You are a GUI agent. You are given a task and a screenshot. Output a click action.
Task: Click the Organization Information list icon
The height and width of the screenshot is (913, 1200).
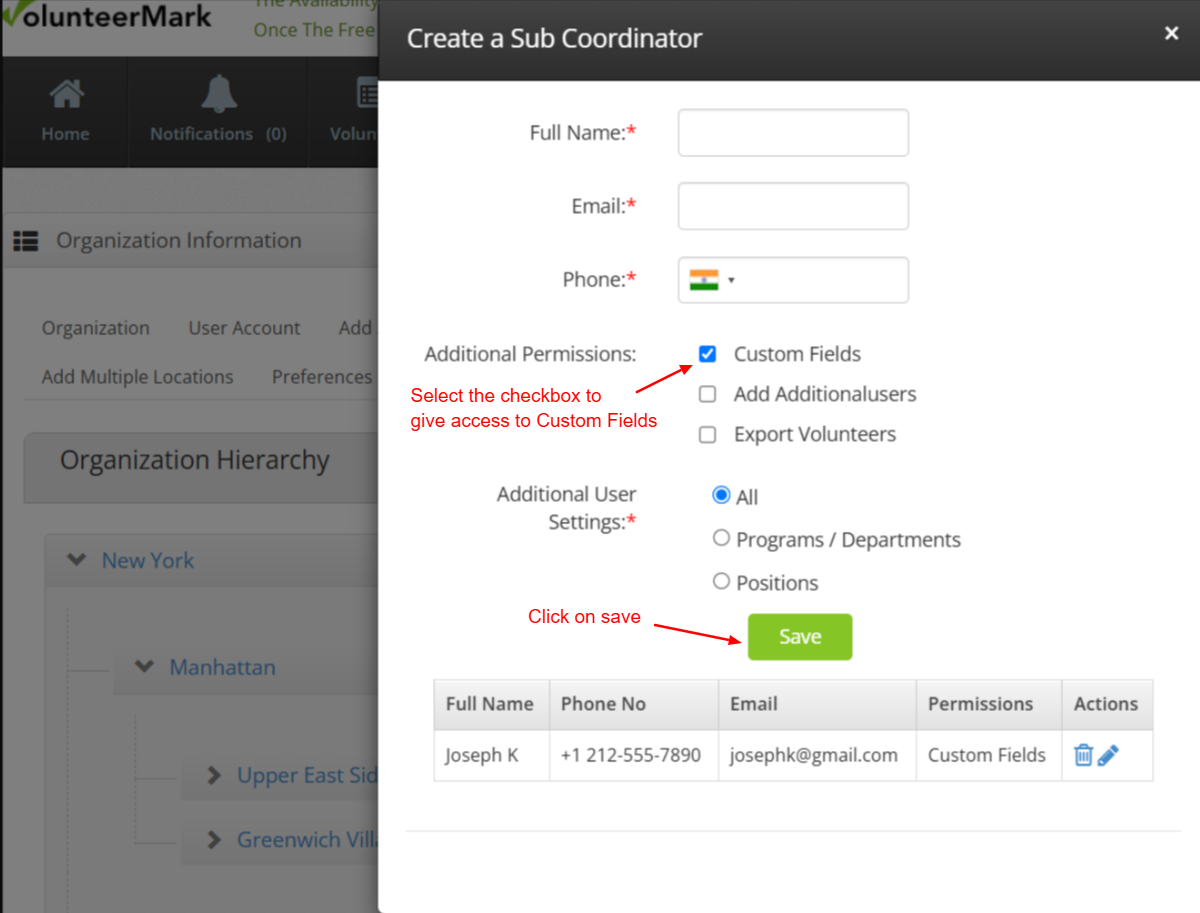point(26,241)
